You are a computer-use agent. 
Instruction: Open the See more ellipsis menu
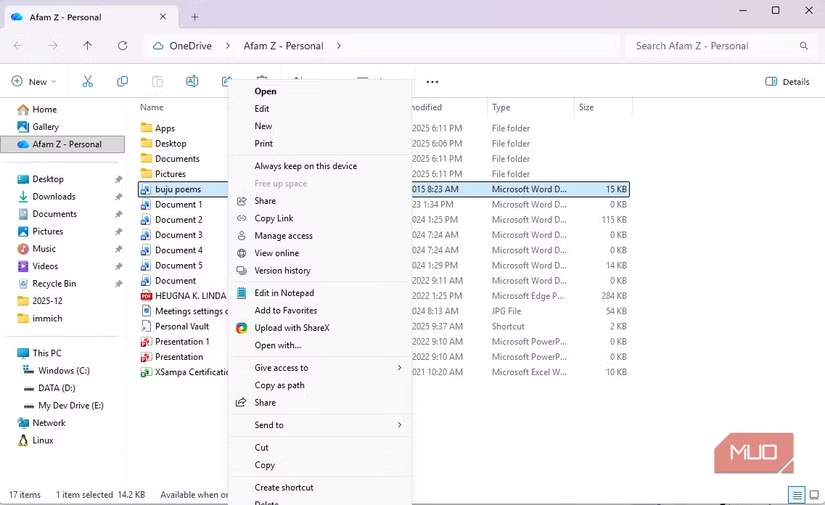coord(432,82)
